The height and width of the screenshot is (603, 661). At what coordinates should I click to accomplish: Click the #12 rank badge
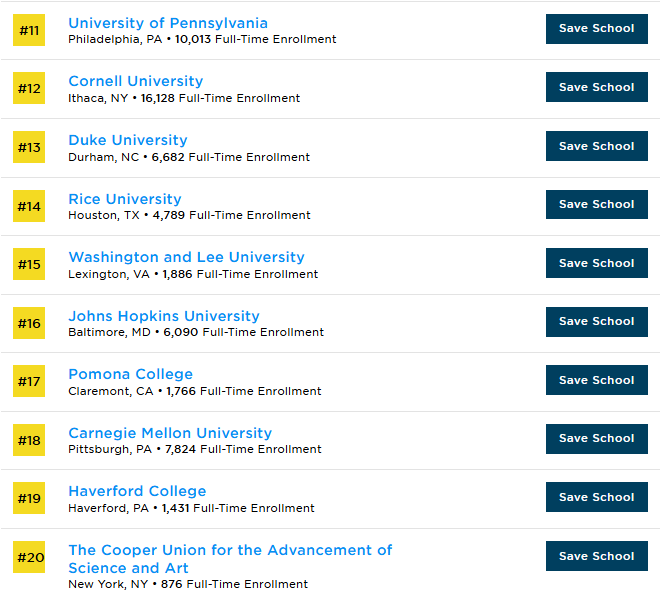(29, 88)
